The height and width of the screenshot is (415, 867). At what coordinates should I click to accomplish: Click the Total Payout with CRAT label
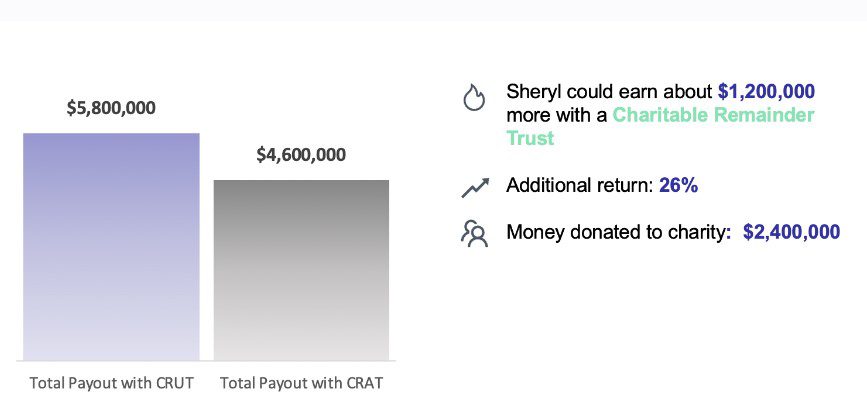click(x=301, y=383)
